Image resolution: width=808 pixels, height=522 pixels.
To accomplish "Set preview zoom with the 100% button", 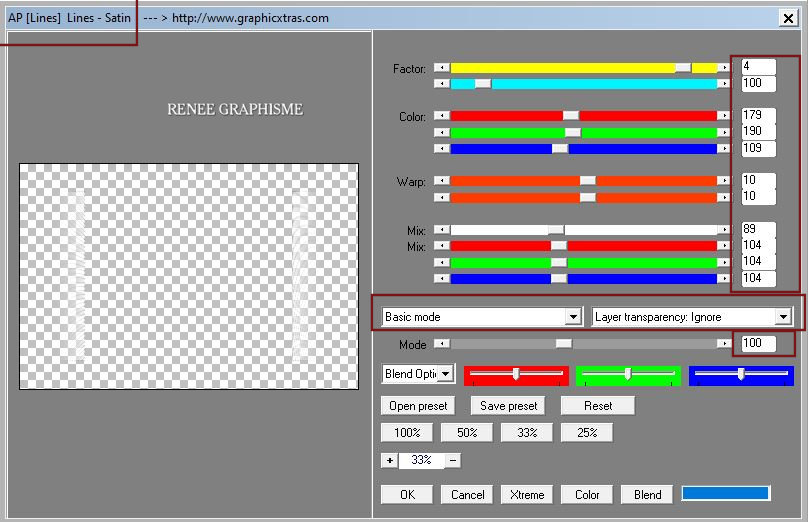I will pyautogui.click(x=407, y=433).
